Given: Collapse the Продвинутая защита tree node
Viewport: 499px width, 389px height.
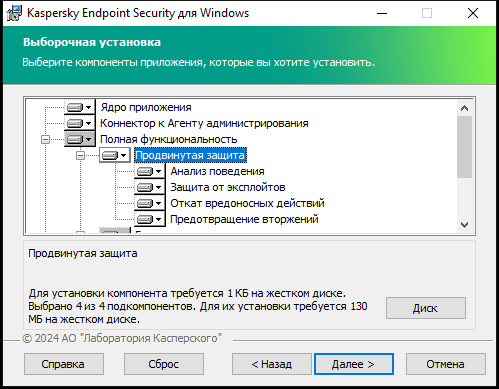Looking at the screenshot, I should (x=80, y=155).
